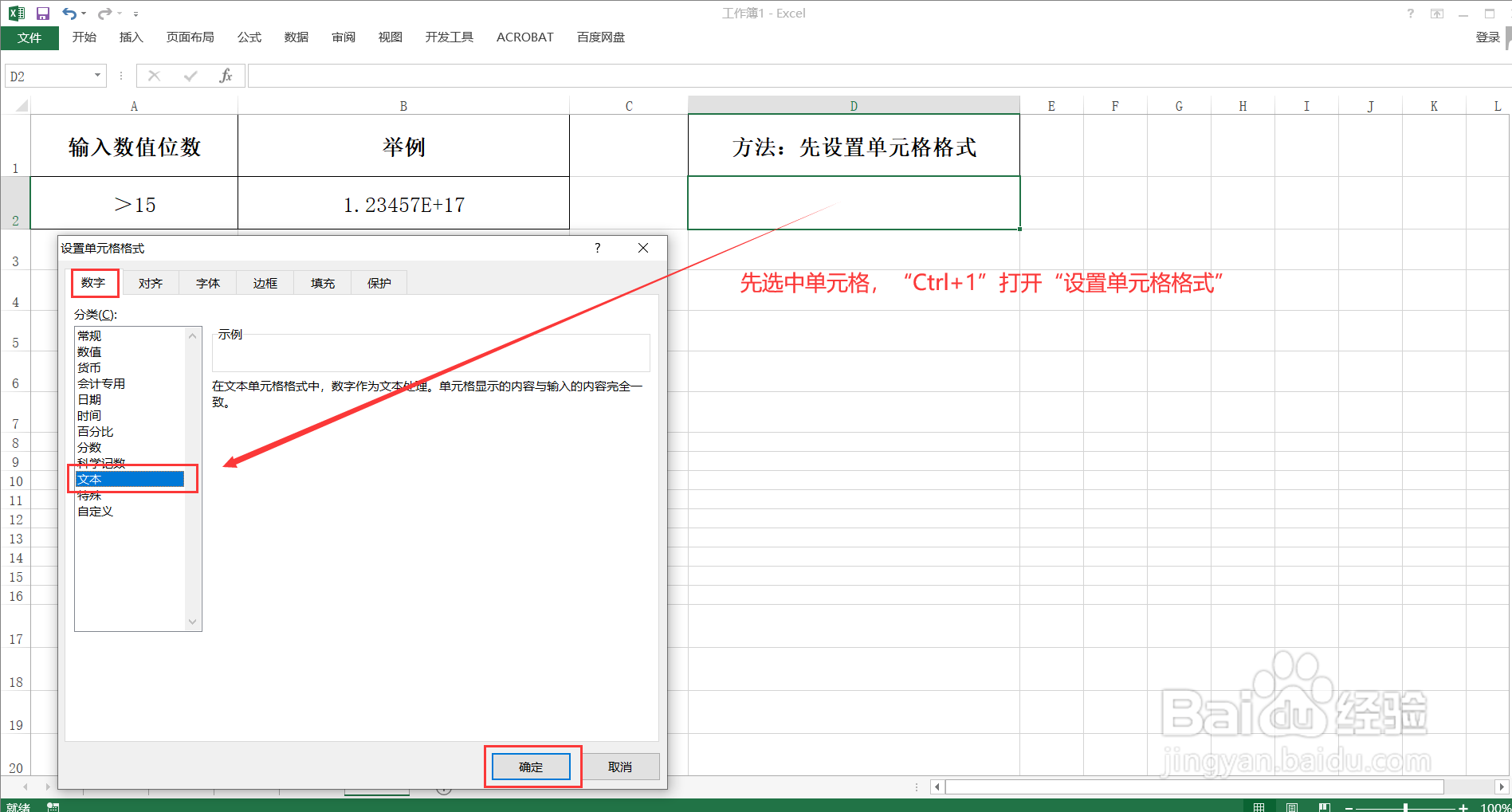Click the Undo arrow icon
The width and height of the screenshot is (1512, 812).
69,14
